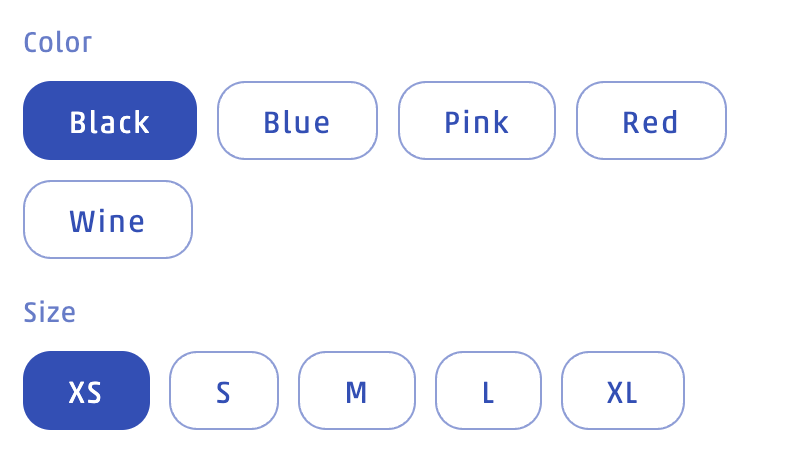Choose the Blue color option
The height and width of the screenshot is (460, 786).
(x=297, y=121)
